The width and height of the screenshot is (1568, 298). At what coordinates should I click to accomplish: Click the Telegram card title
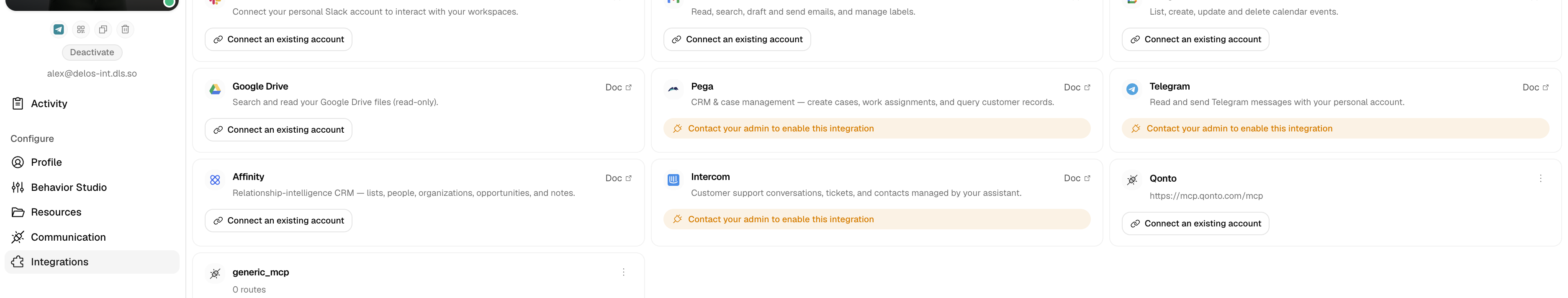pos(1170,86)
